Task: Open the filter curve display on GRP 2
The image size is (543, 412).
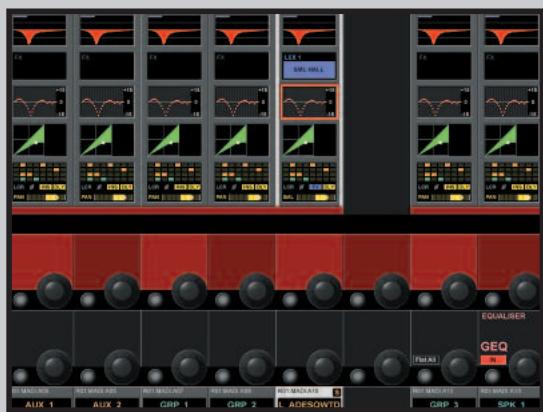Action: click(242, 31)
